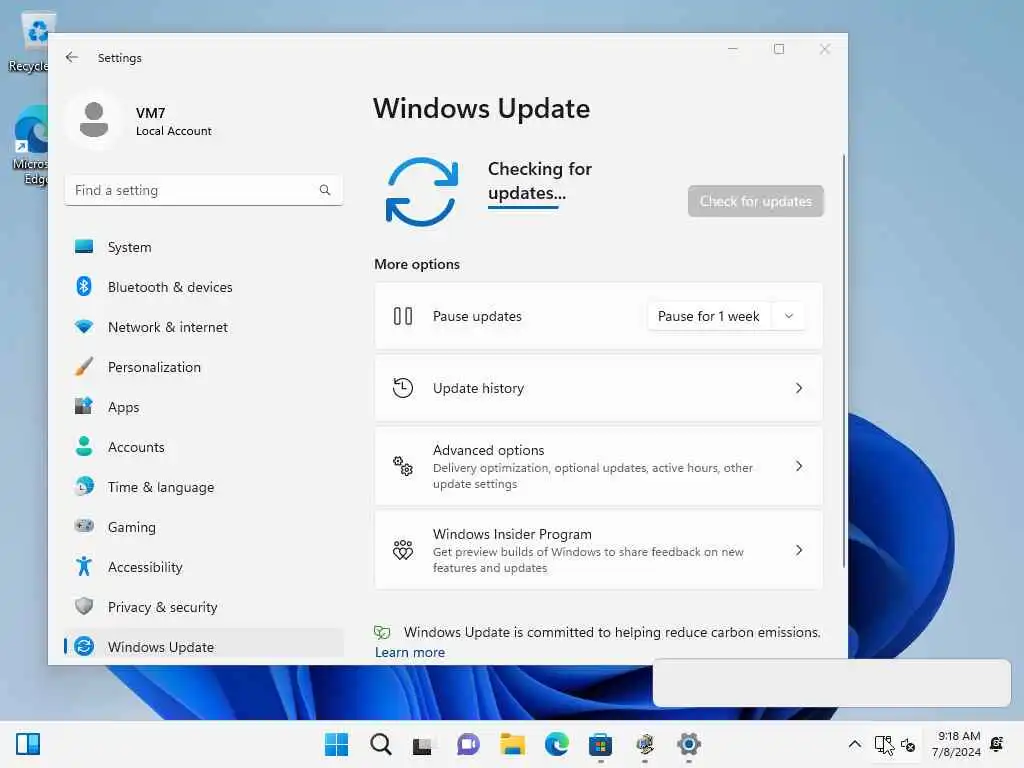Open the Learn more link
Viewport: 1024px width, 768px height.
point(409,652)
